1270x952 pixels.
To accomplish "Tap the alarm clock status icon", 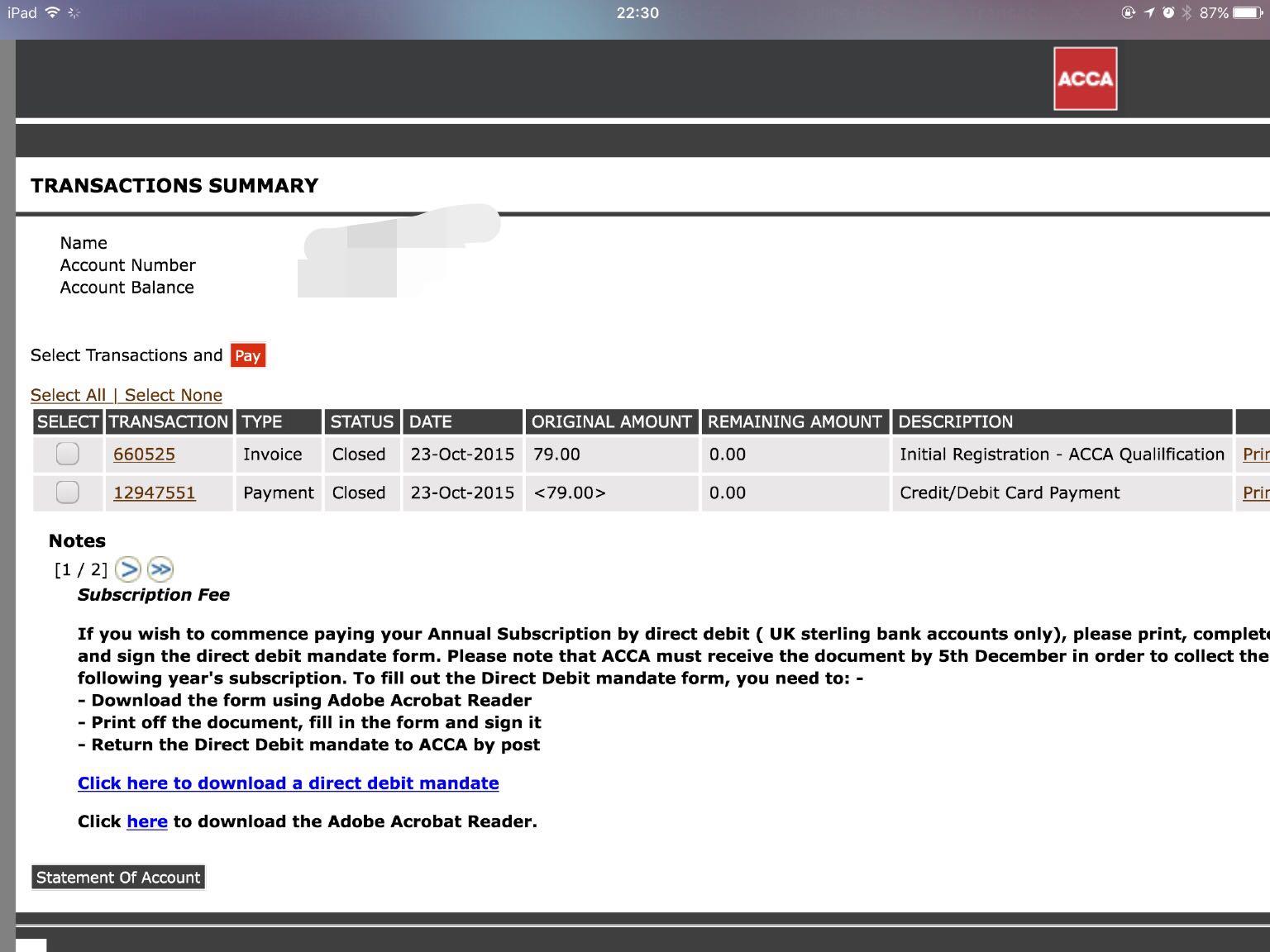I will pos(1167,12).
